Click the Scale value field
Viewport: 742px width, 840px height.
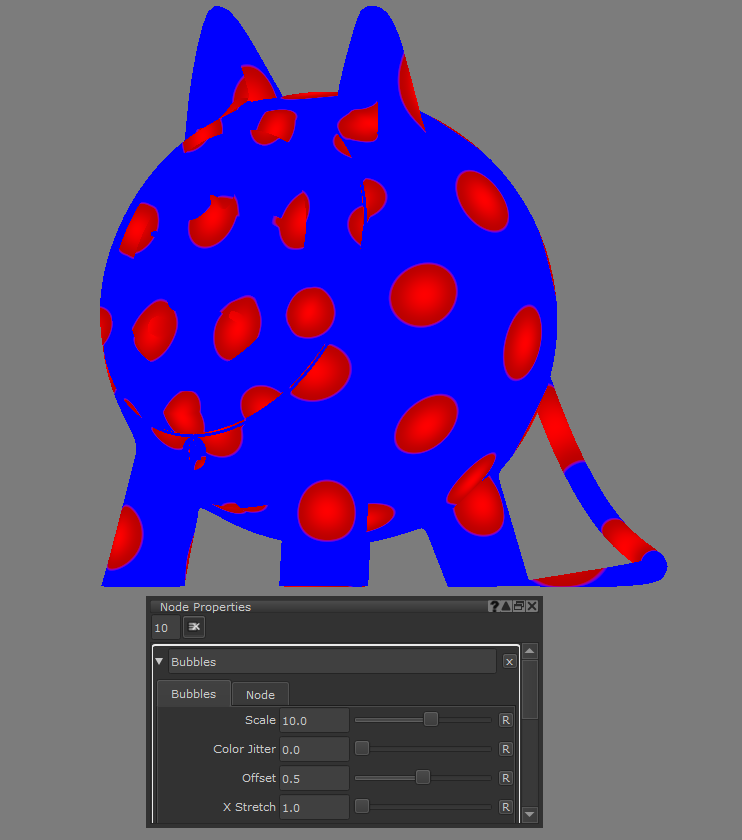tap(313, 720)
